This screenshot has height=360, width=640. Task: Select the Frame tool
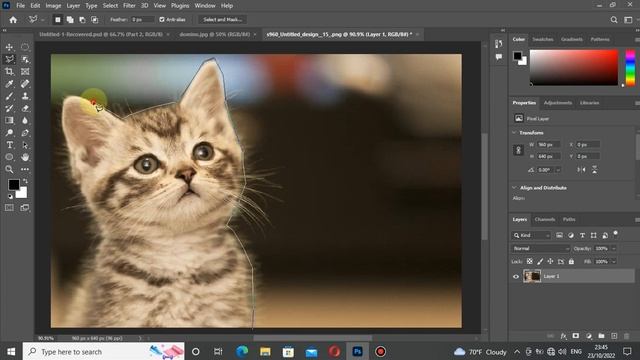tap(25, 72)
